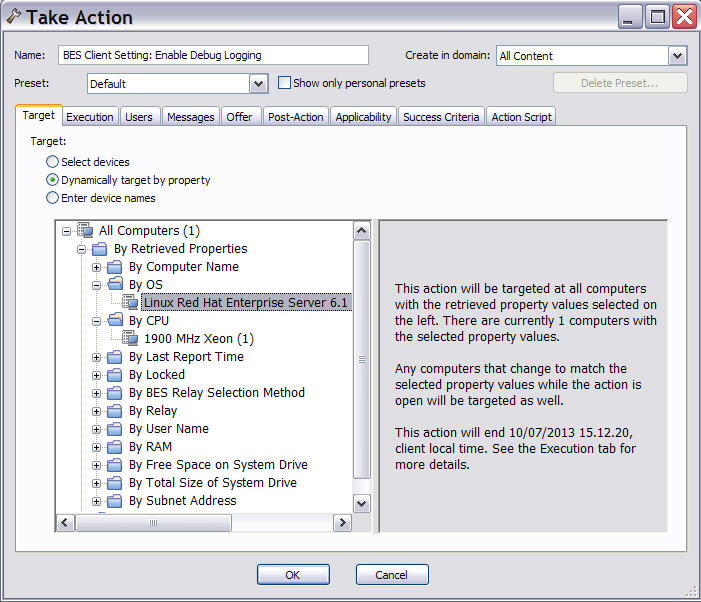701x602 pixels.
Task: Click tree scroll down arrow
Action: [x=361, y=504]
